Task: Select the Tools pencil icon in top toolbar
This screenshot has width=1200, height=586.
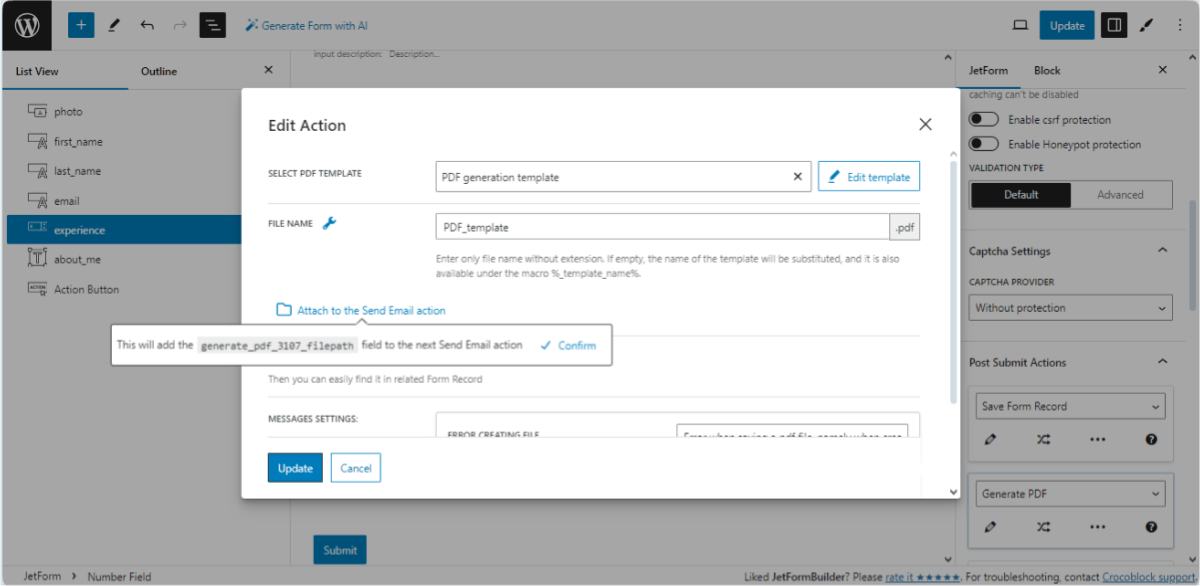Action: 116,24
